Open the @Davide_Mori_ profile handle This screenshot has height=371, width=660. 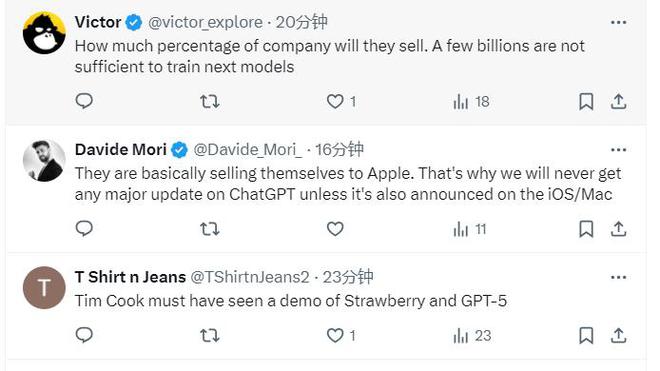(248, 150)
